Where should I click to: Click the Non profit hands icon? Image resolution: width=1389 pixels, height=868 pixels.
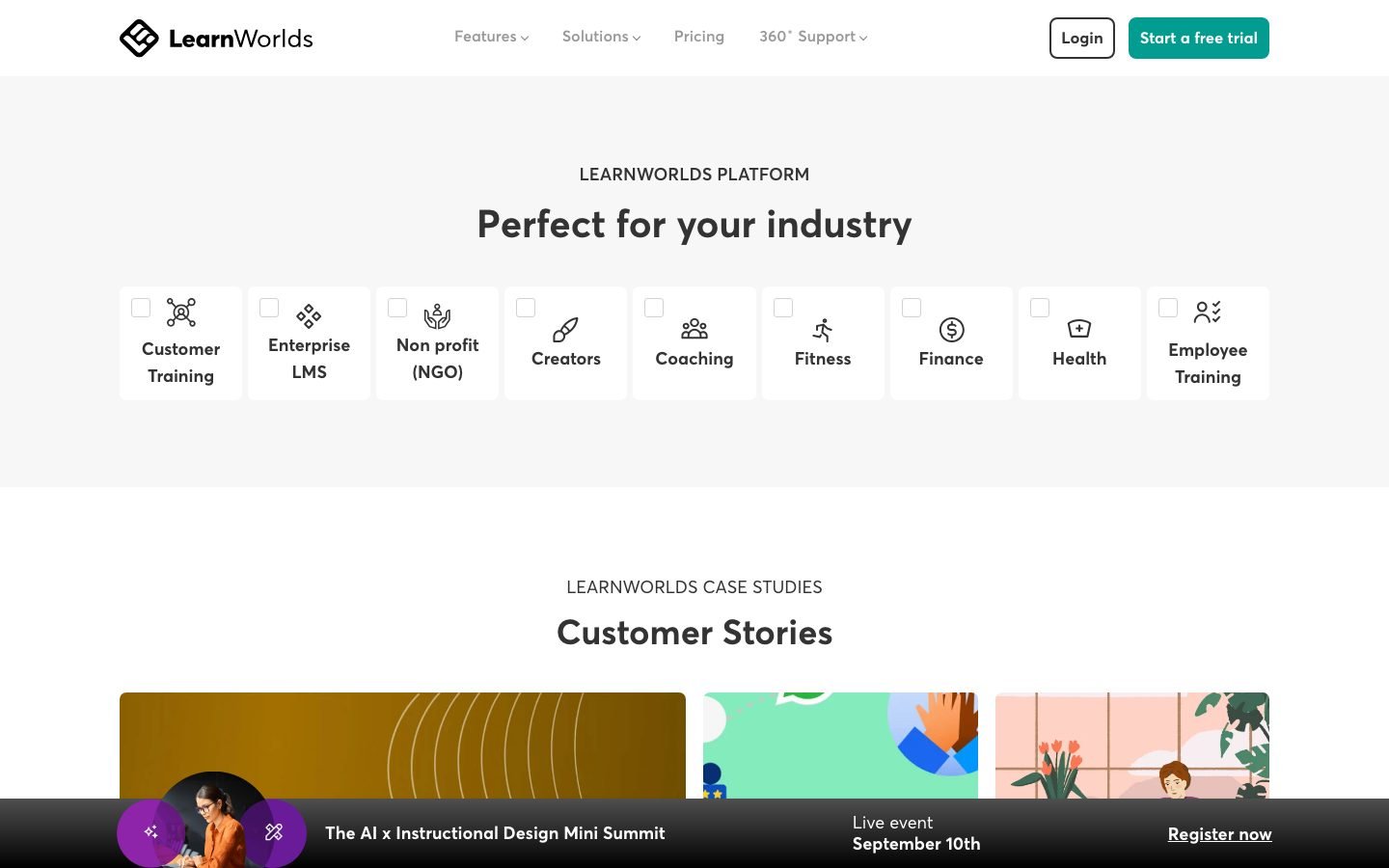click(438, 315)
